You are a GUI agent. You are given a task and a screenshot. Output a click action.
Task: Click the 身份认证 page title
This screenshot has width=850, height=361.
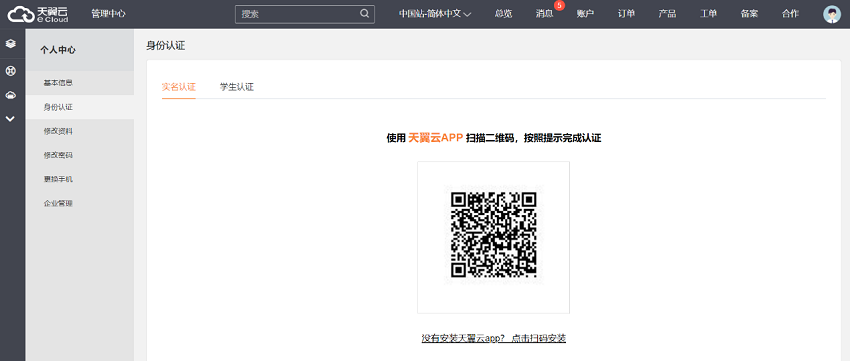tap(166, 46)
